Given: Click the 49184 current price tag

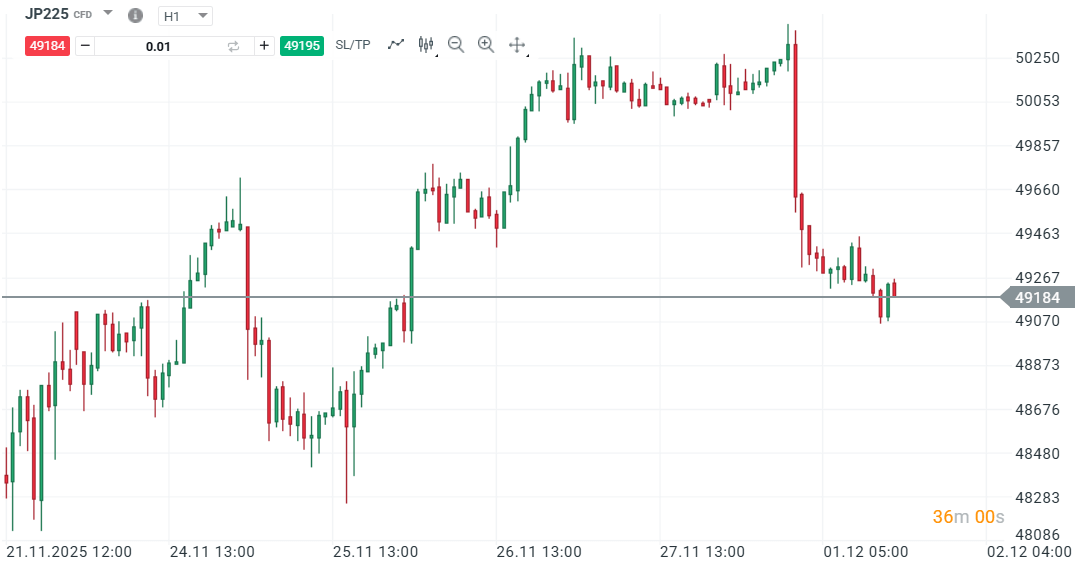Looking at the screenshot, I should pyautogui.click(x=1037, y=297).
